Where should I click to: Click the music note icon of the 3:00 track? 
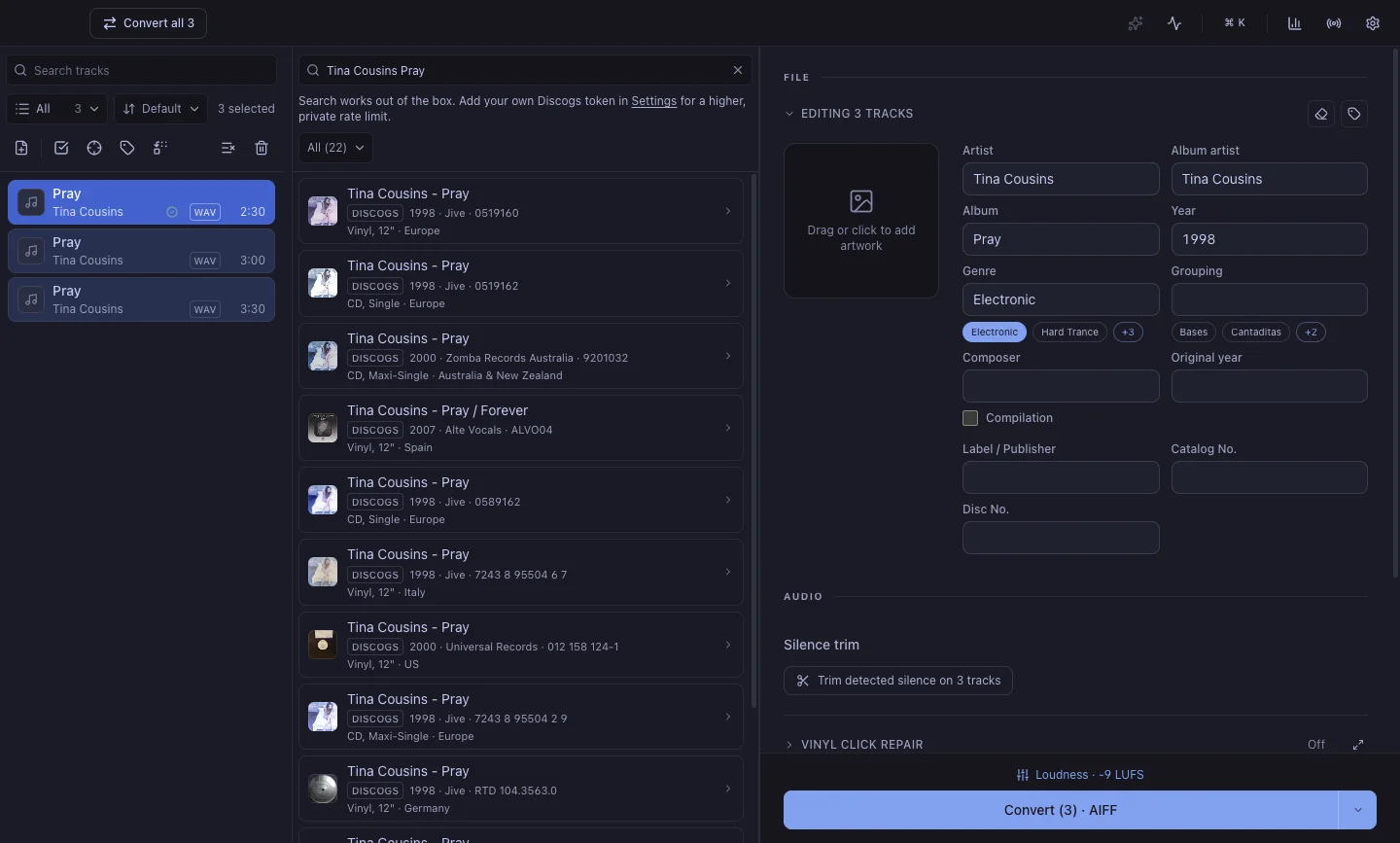click(31, 251)
